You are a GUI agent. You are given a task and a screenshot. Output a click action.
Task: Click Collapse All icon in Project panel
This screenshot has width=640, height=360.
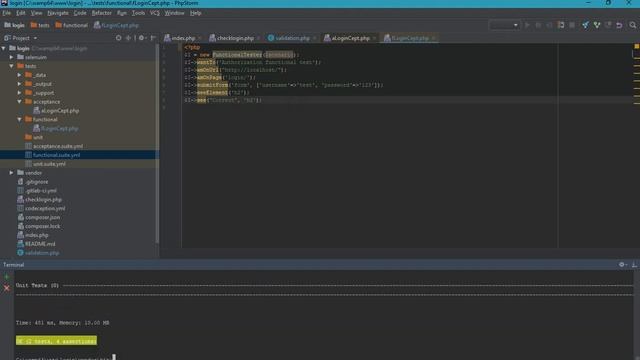coord(128,38)
